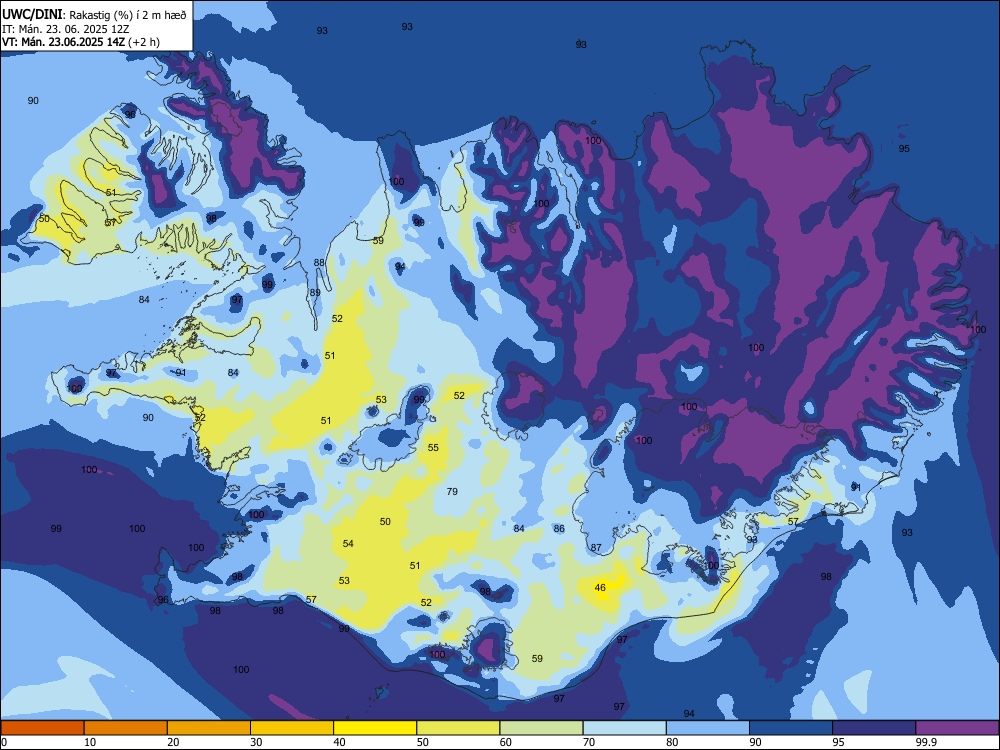Screen dimensions: 1000x750
Task: Click the legend tick label 70
Action: coord(589,742)
